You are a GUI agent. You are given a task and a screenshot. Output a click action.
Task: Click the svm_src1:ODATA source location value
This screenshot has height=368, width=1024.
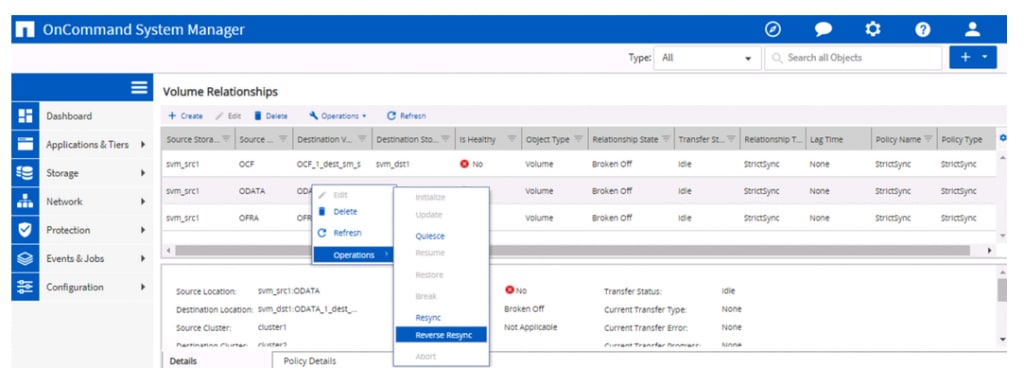289,291
